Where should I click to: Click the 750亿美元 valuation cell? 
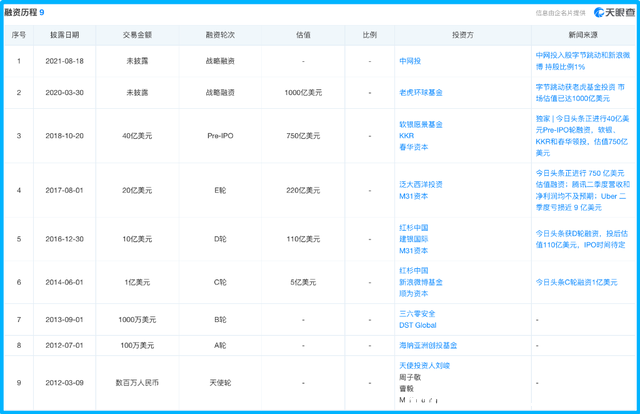pyautogui.click(x=303, y=136)
